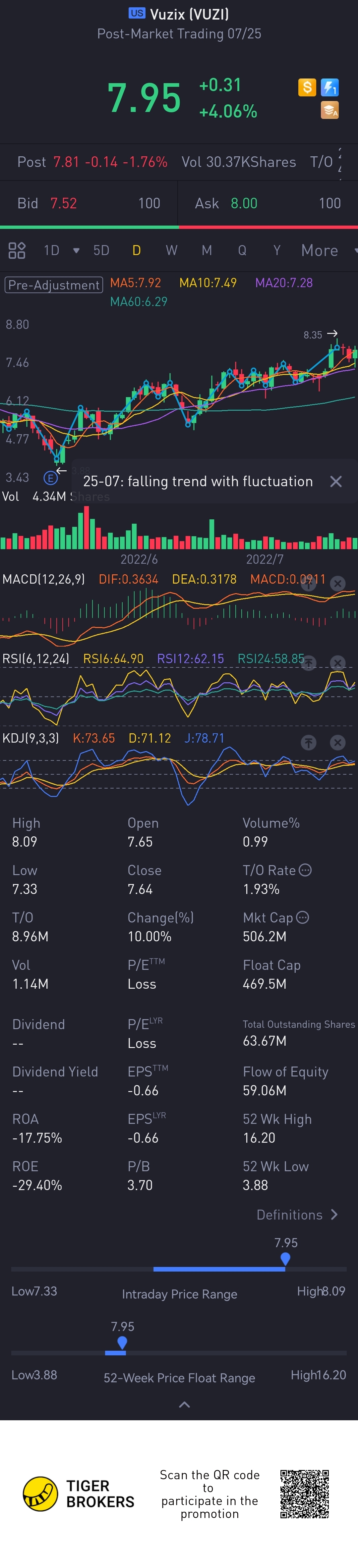The height and width of the screenshot is (1568, 358).
Task: Tap the P/B 3.70 value
Action: pos(140,1185)
